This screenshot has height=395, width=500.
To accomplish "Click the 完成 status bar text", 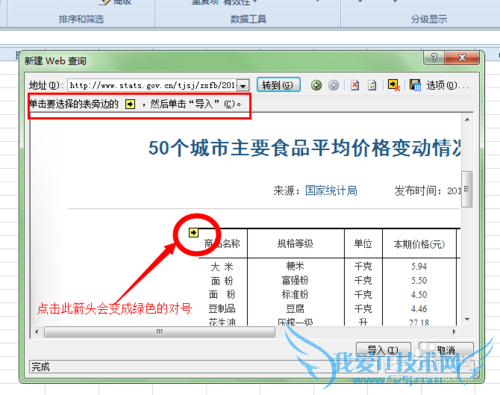I will click(41, 367).
